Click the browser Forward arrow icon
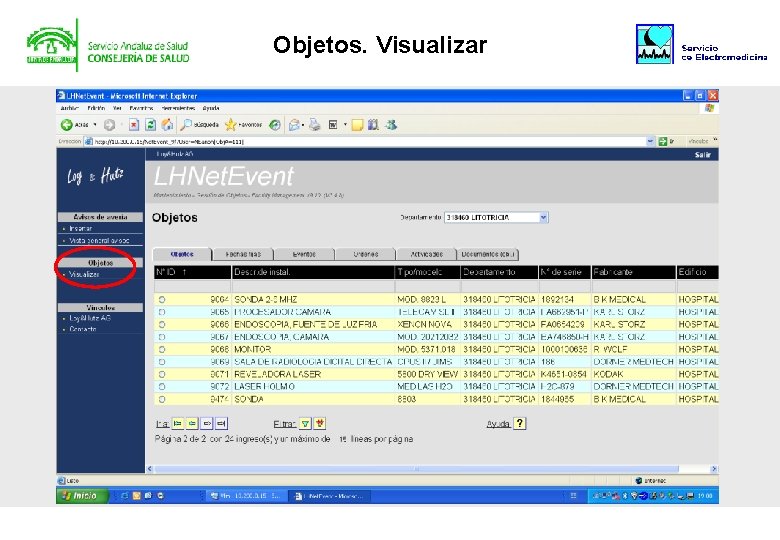Screen dimensions: 780x540 (x=109, y=125)
